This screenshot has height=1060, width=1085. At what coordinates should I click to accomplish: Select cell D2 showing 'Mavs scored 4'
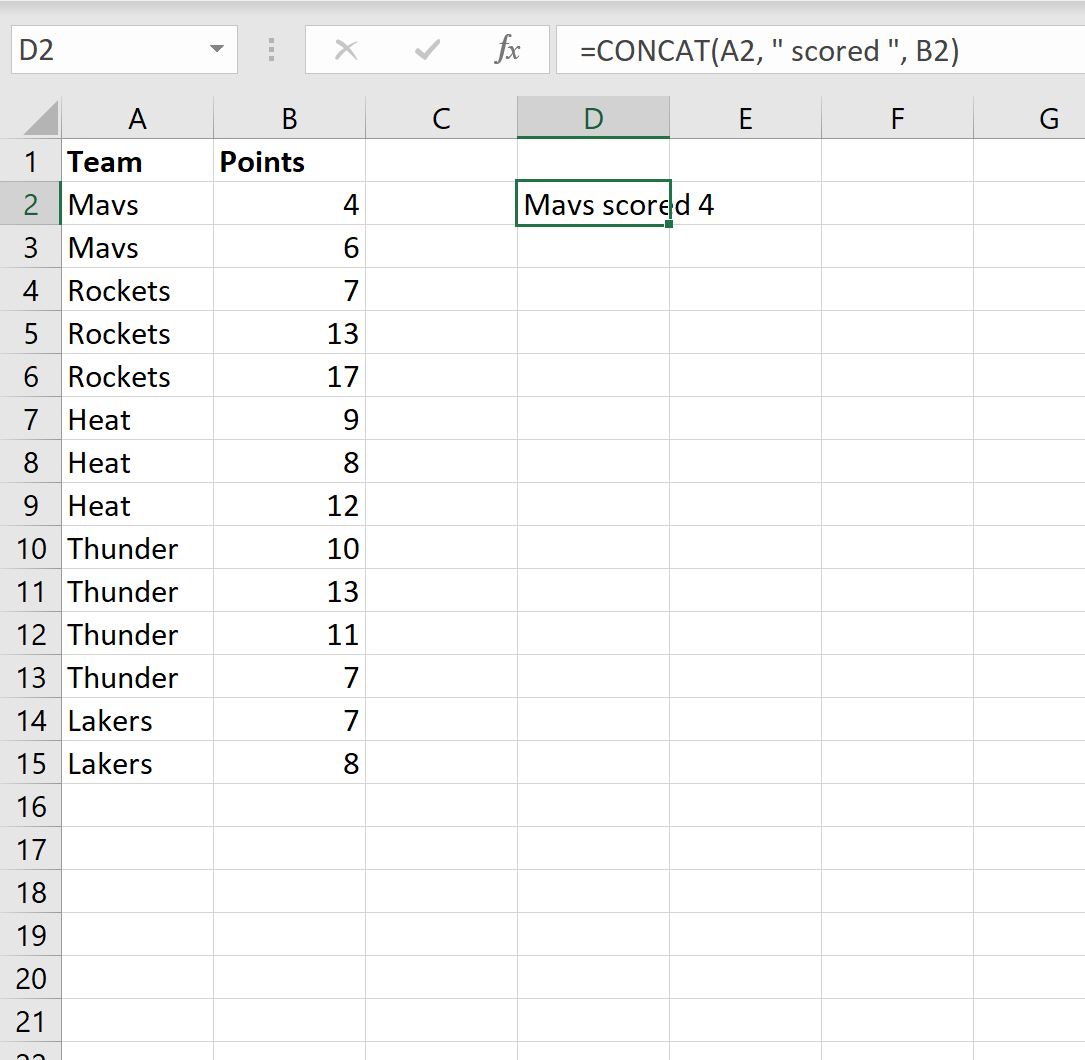click(593, 204)
